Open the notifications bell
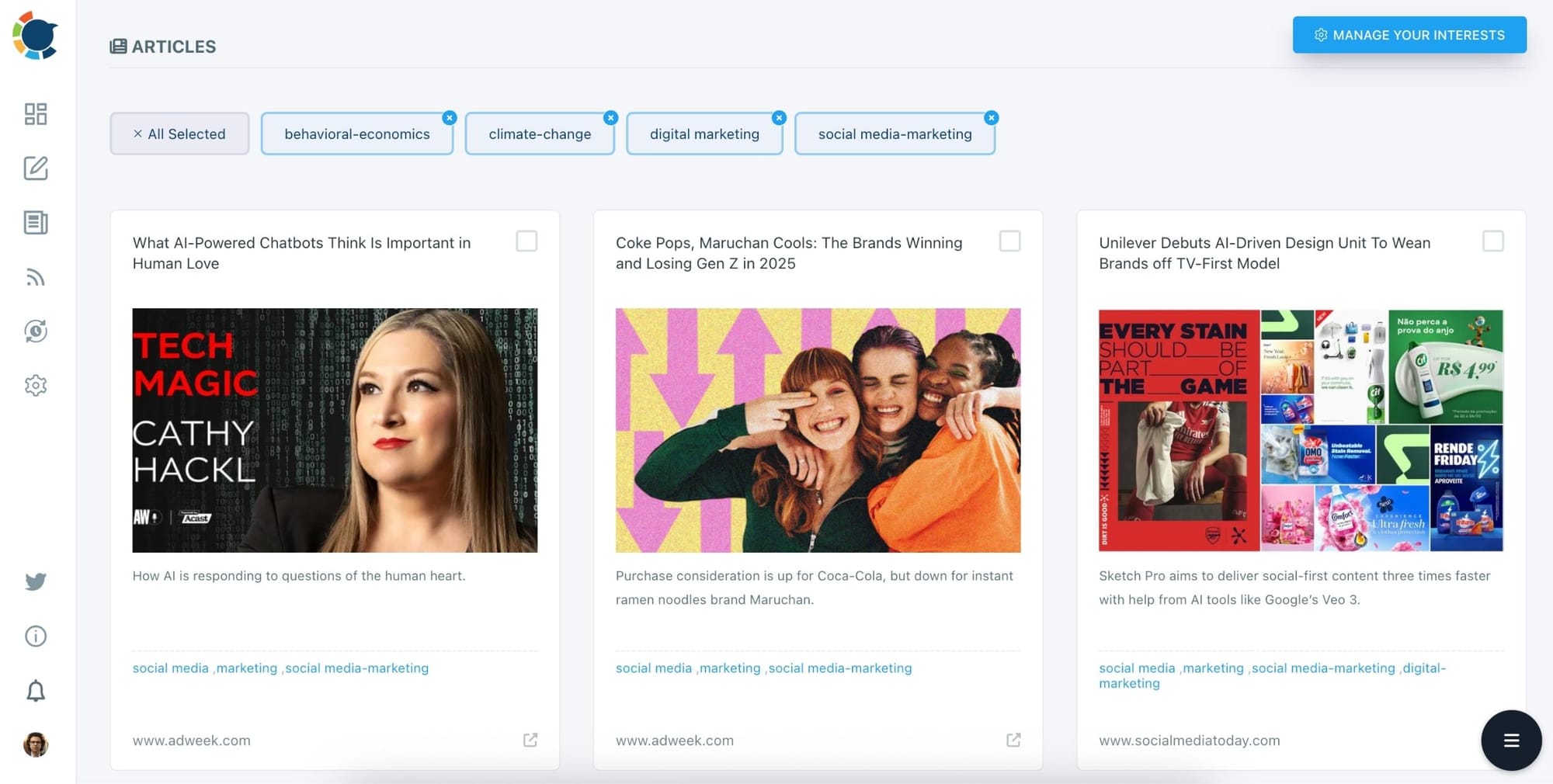The image size is (1553, 784). click(35, 690)
